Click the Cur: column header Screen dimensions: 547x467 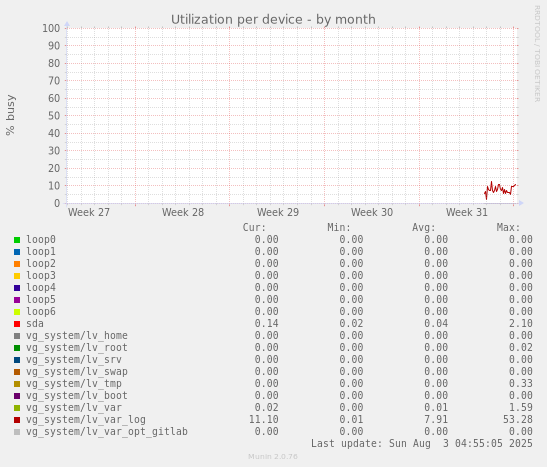254,227
